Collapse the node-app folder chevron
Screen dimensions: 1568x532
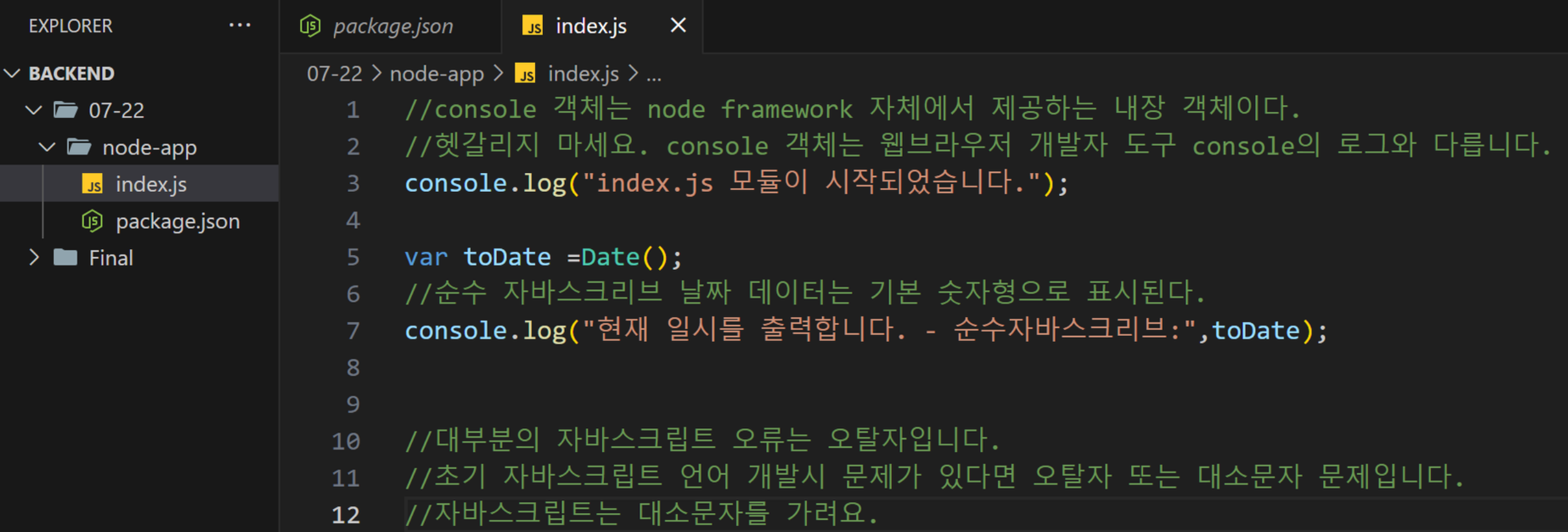pos(47,147)
